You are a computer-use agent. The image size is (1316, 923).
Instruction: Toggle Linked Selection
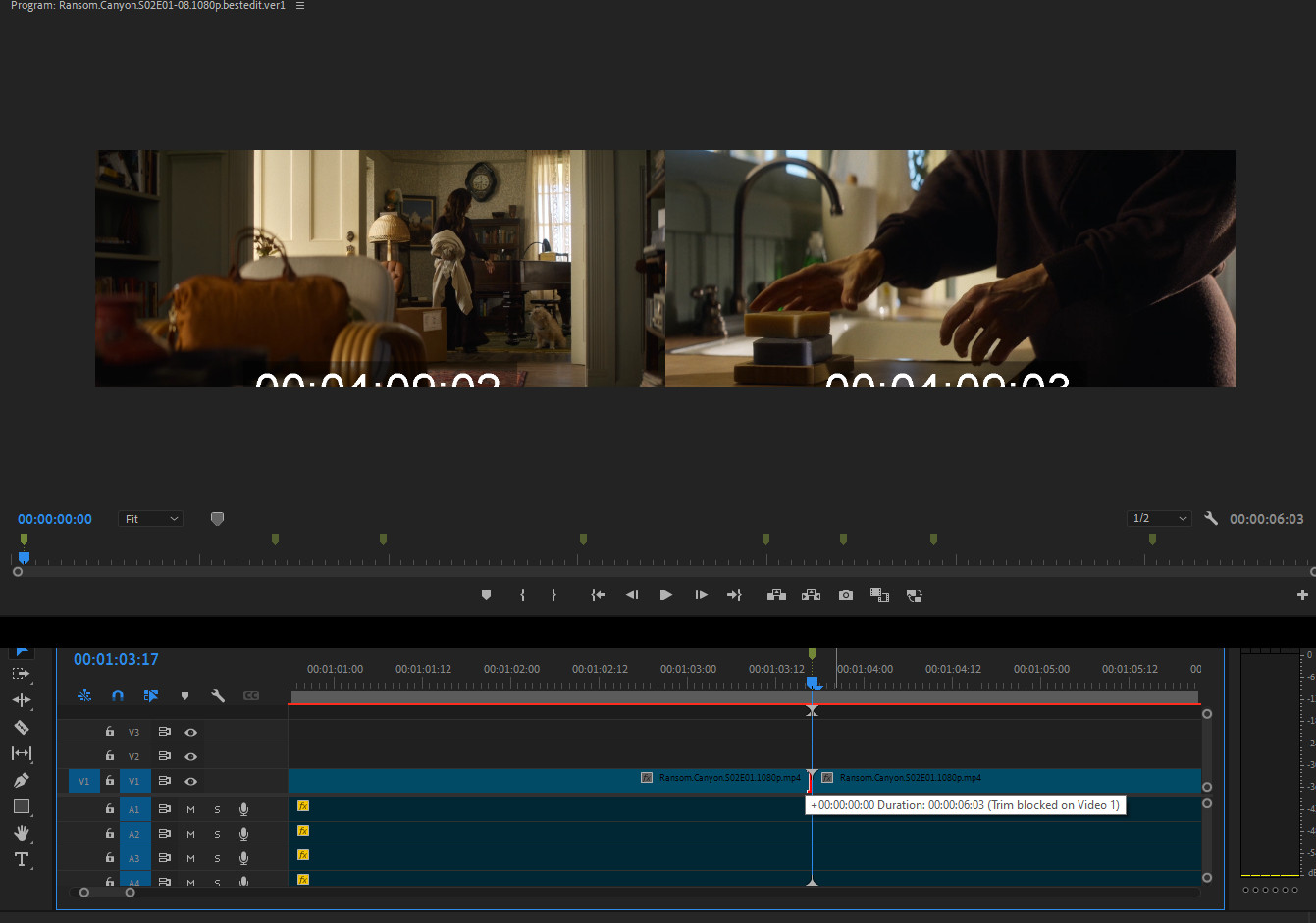pos(151,695)
